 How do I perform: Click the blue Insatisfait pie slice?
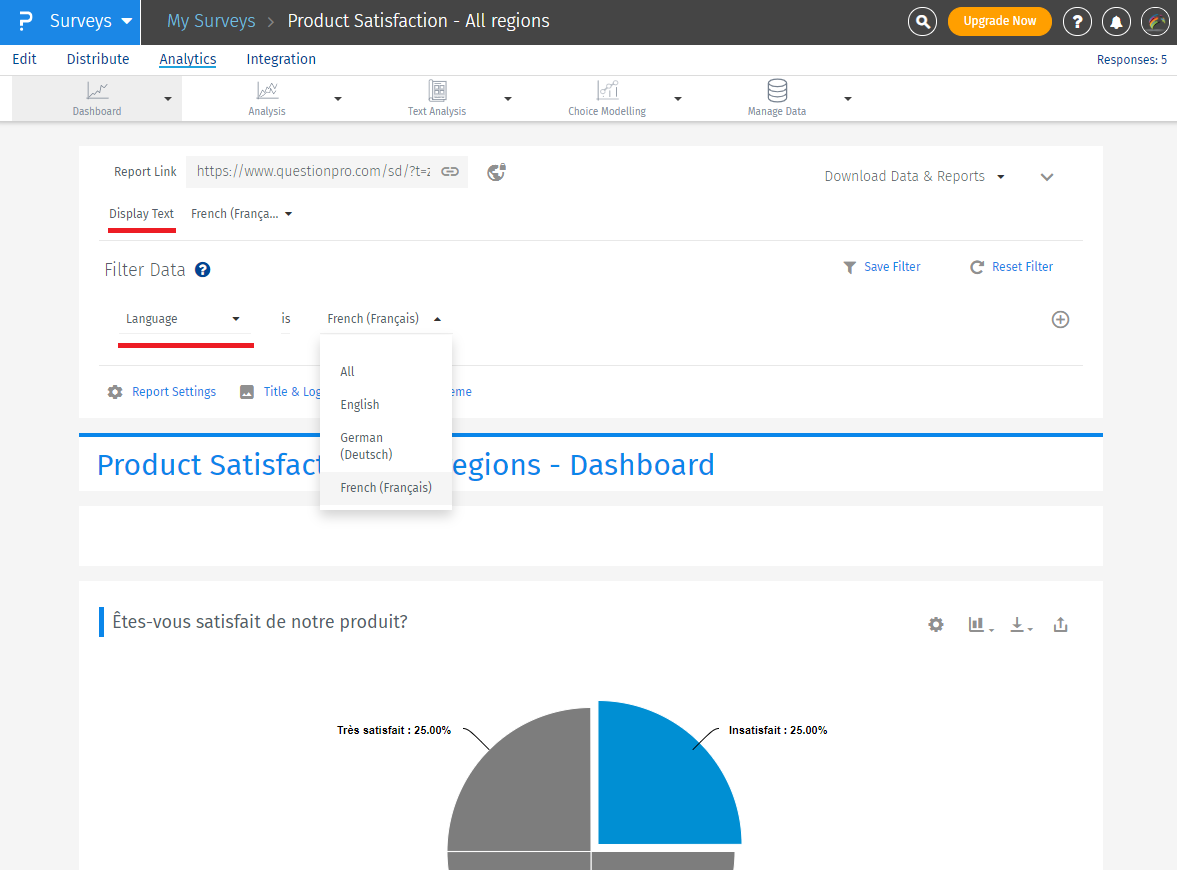tap(665, 780)
